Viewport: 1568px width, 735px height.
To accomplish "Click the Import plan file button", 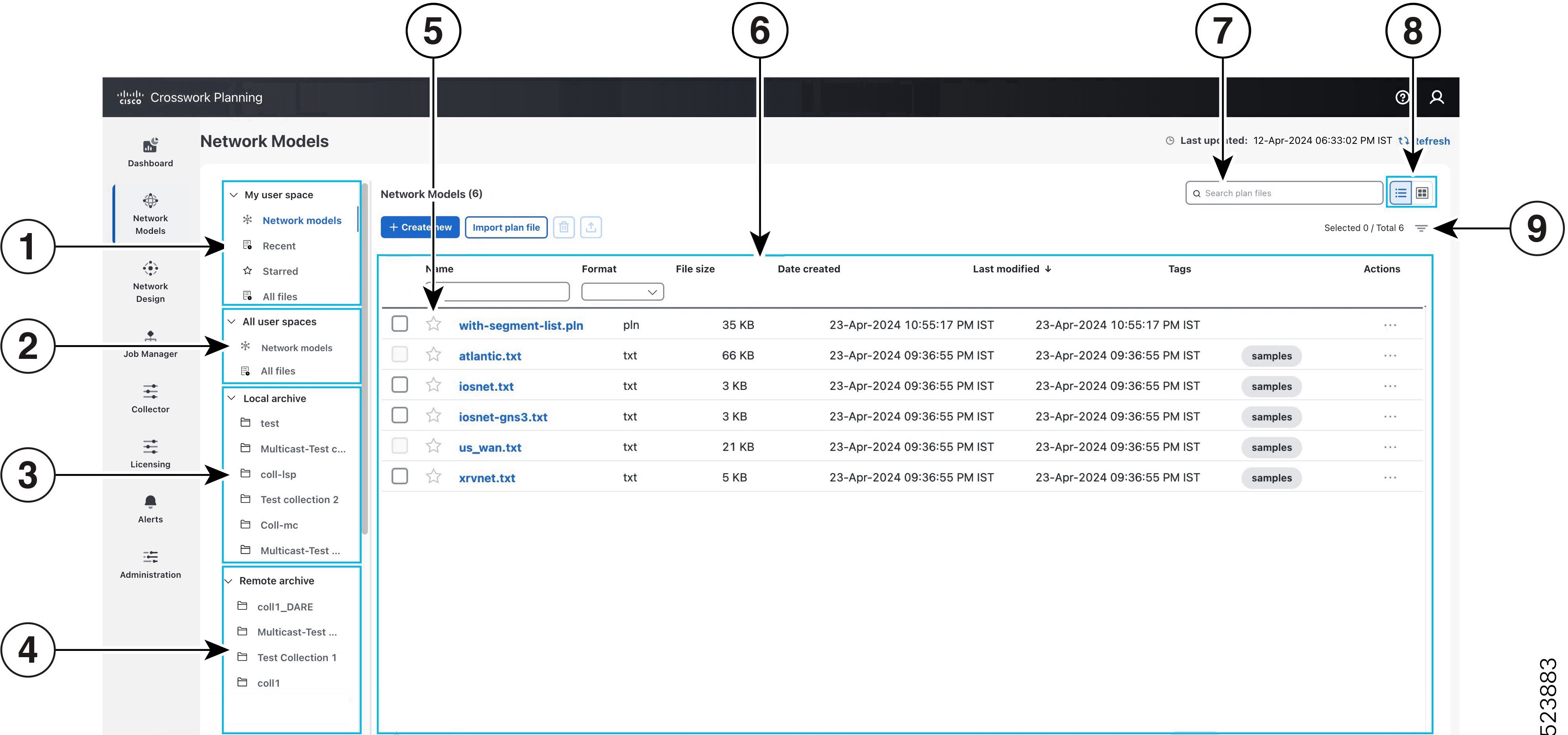I will tap(506, 228).
